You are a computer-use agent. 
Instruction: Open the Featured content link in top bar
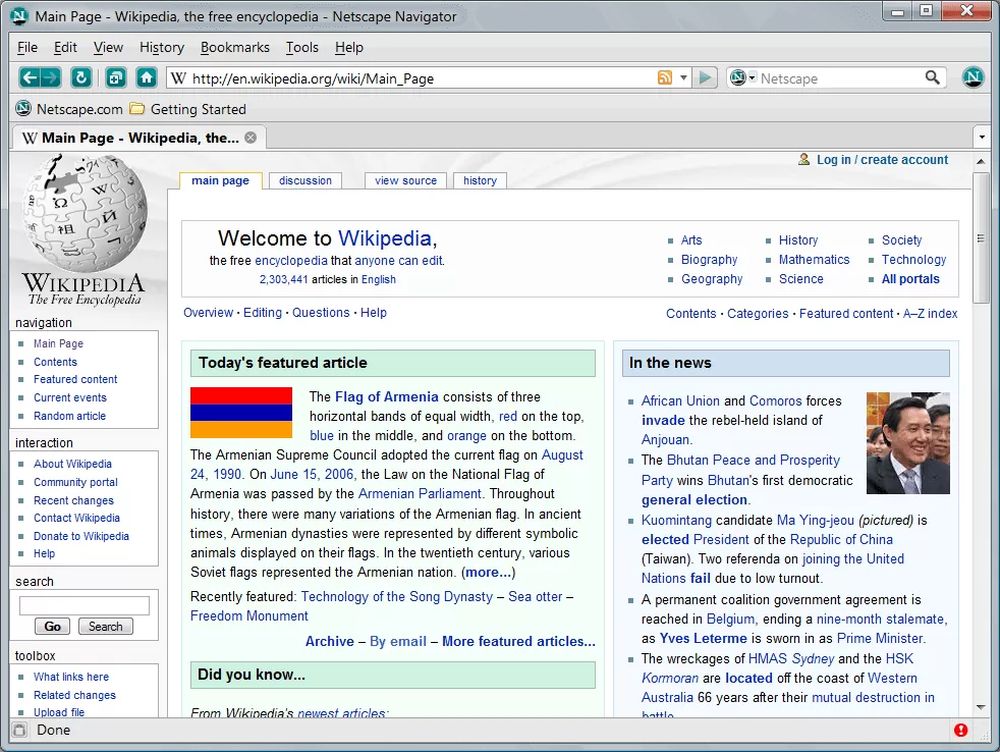[x=846, y=313]
